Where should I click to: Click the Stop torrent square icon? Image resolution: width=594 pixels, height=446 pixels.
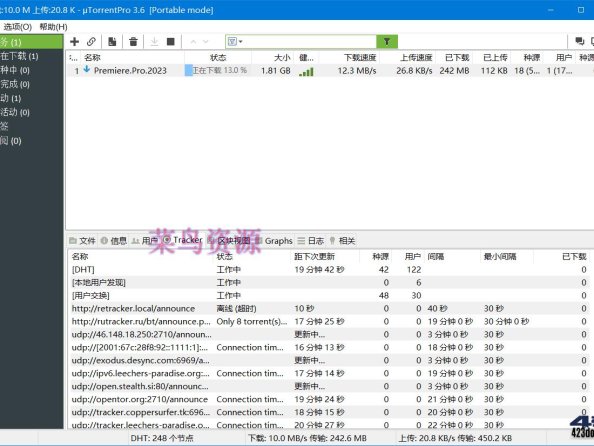coord(171,42)
